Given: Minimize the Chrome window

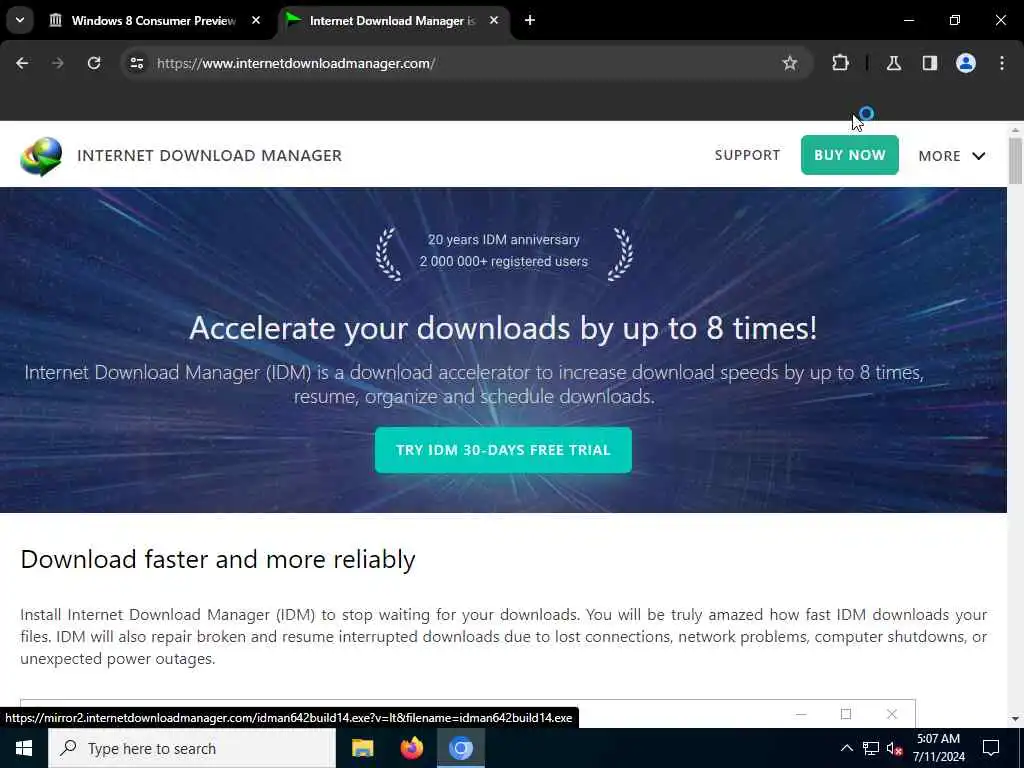Looking at the screenshot, I should pyautogui.click(x=908, y=20).
